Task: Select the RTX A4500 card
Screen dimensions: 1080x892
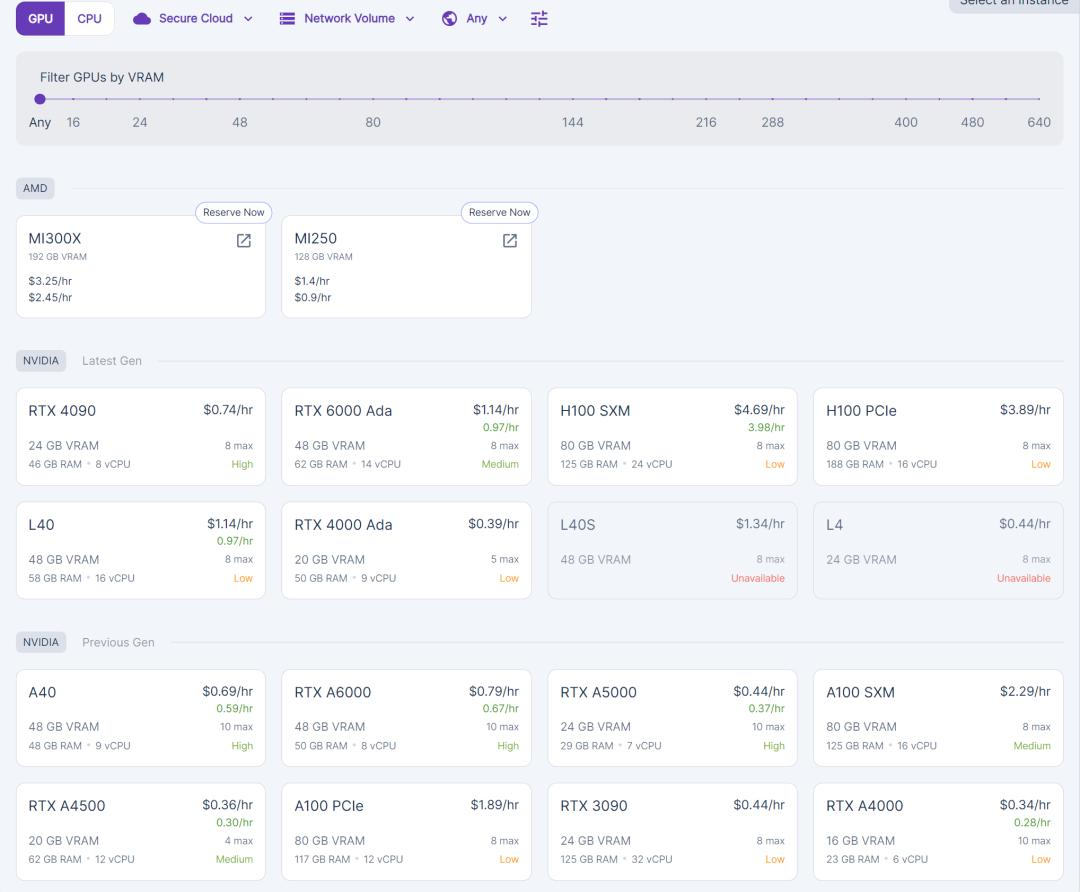Action: click(141, 831)
